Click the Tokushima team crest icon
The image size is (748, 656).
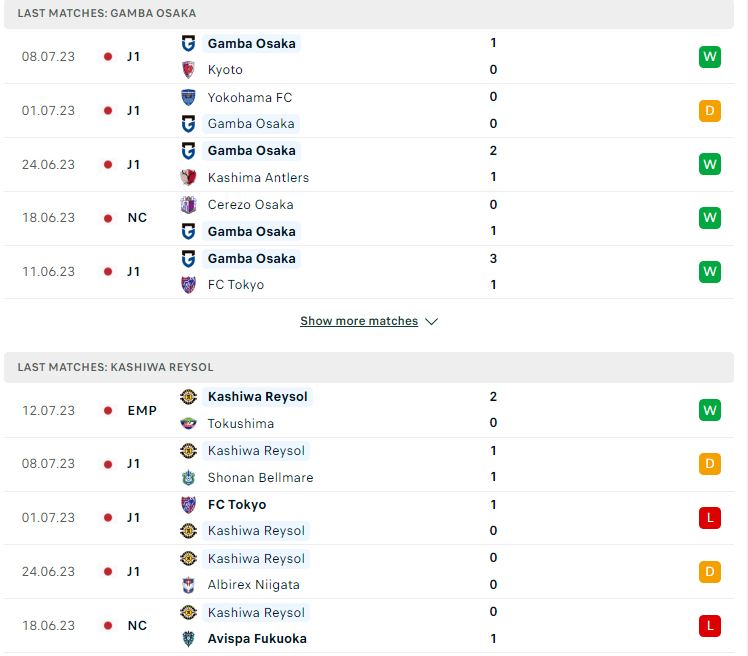coord(188,423)
